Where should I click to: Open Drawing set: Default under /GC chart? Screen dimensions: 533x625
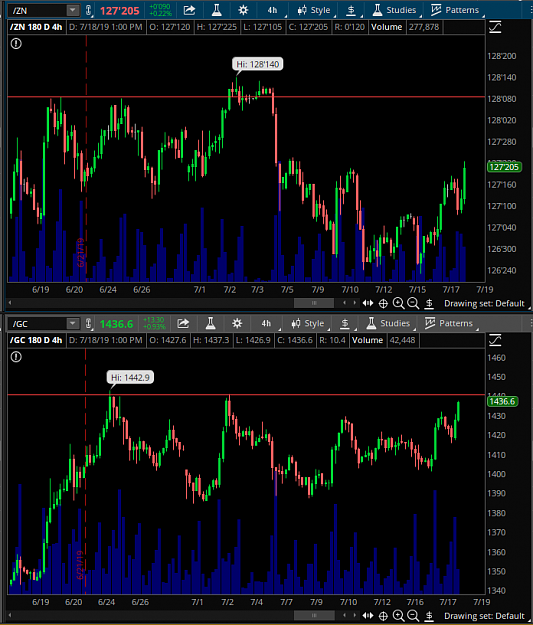(x=484, y=616)
